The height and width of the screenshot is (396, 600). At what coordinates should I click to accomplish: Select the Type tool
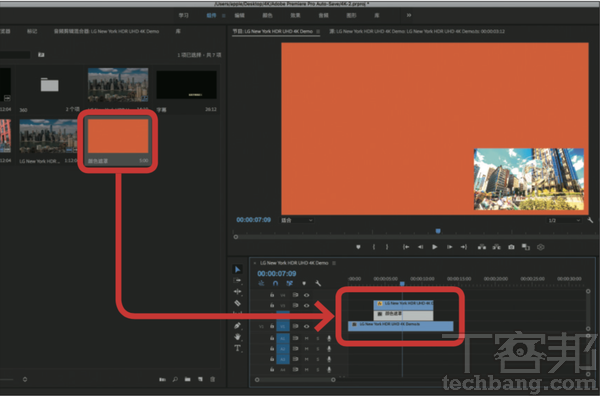tap(238, 348)
